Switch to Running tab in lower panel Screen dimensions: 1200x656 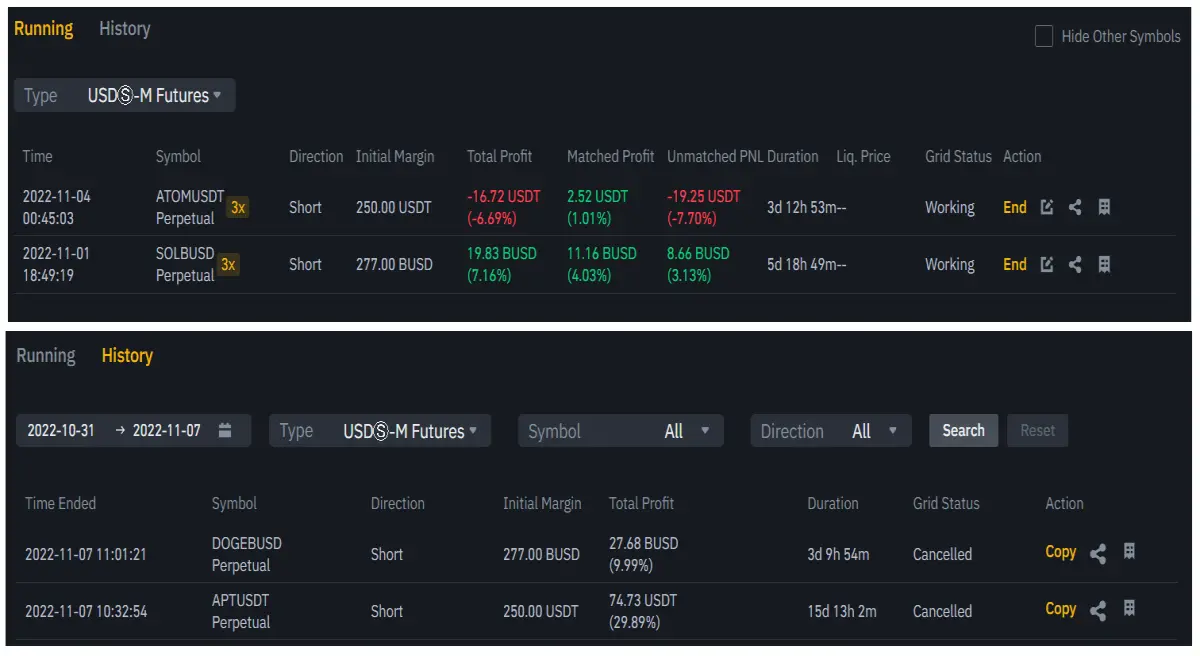pyautogui.click(x=46, y=356)
